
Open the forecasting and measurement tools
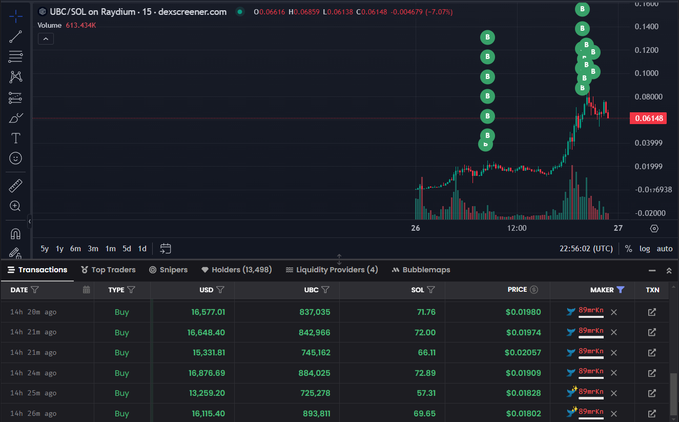click(16, 98)
